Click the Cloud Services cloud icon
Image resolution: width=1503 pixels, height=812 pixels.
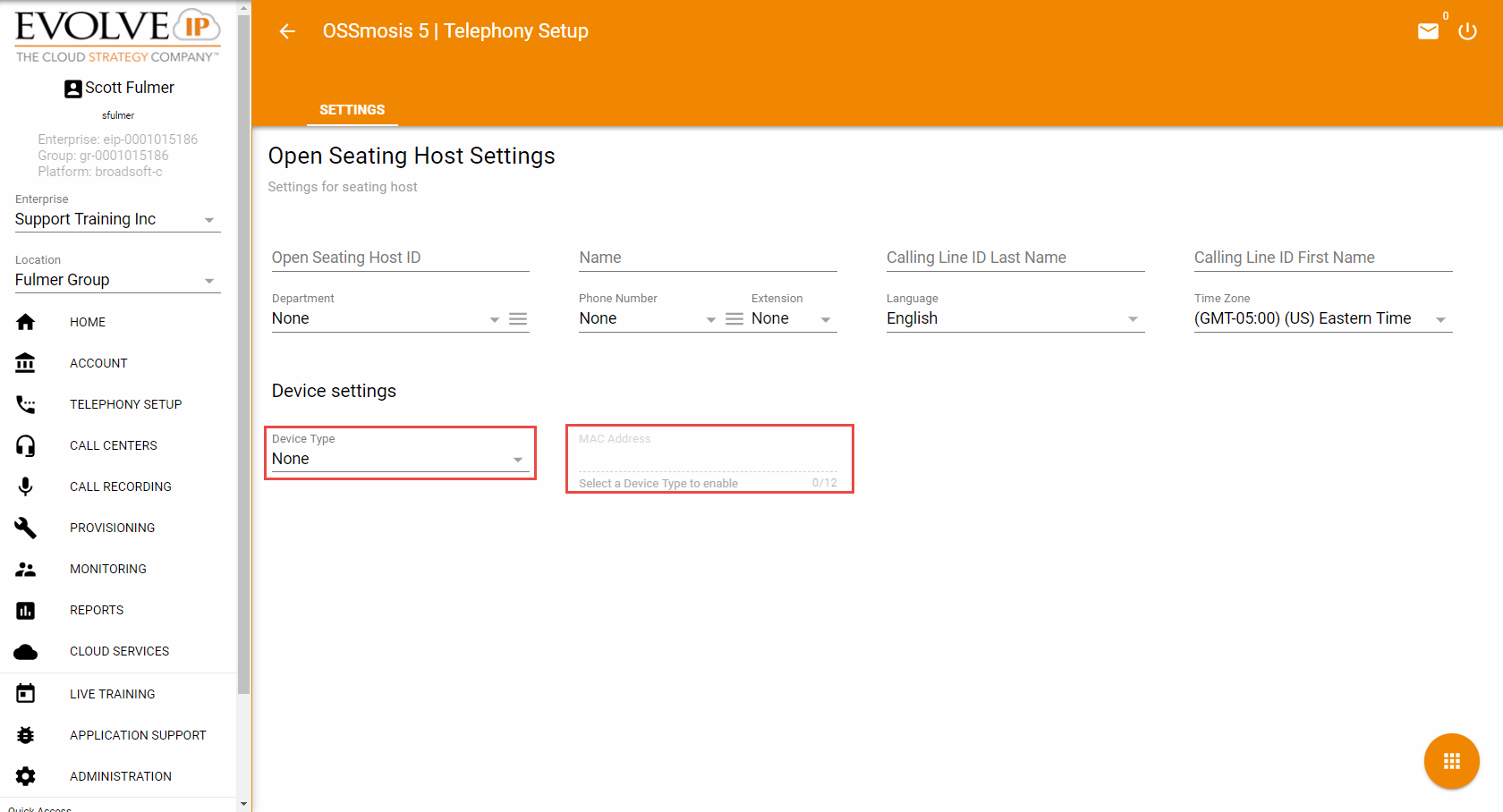pos(26,651)
